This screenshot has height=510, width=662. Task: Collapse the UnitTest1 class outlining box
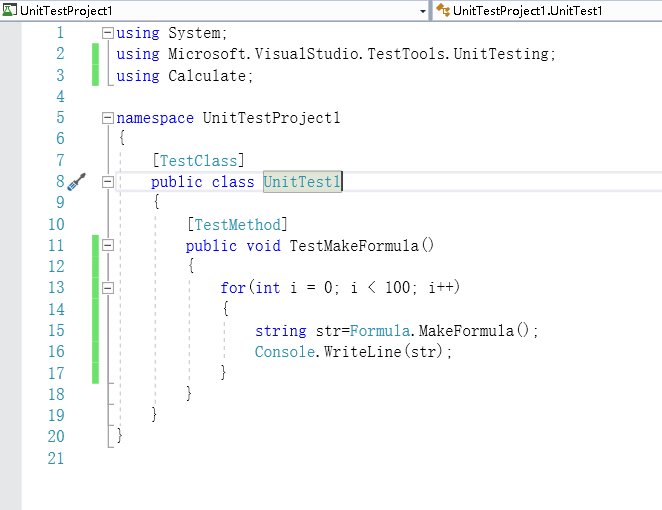click(108, 182)
